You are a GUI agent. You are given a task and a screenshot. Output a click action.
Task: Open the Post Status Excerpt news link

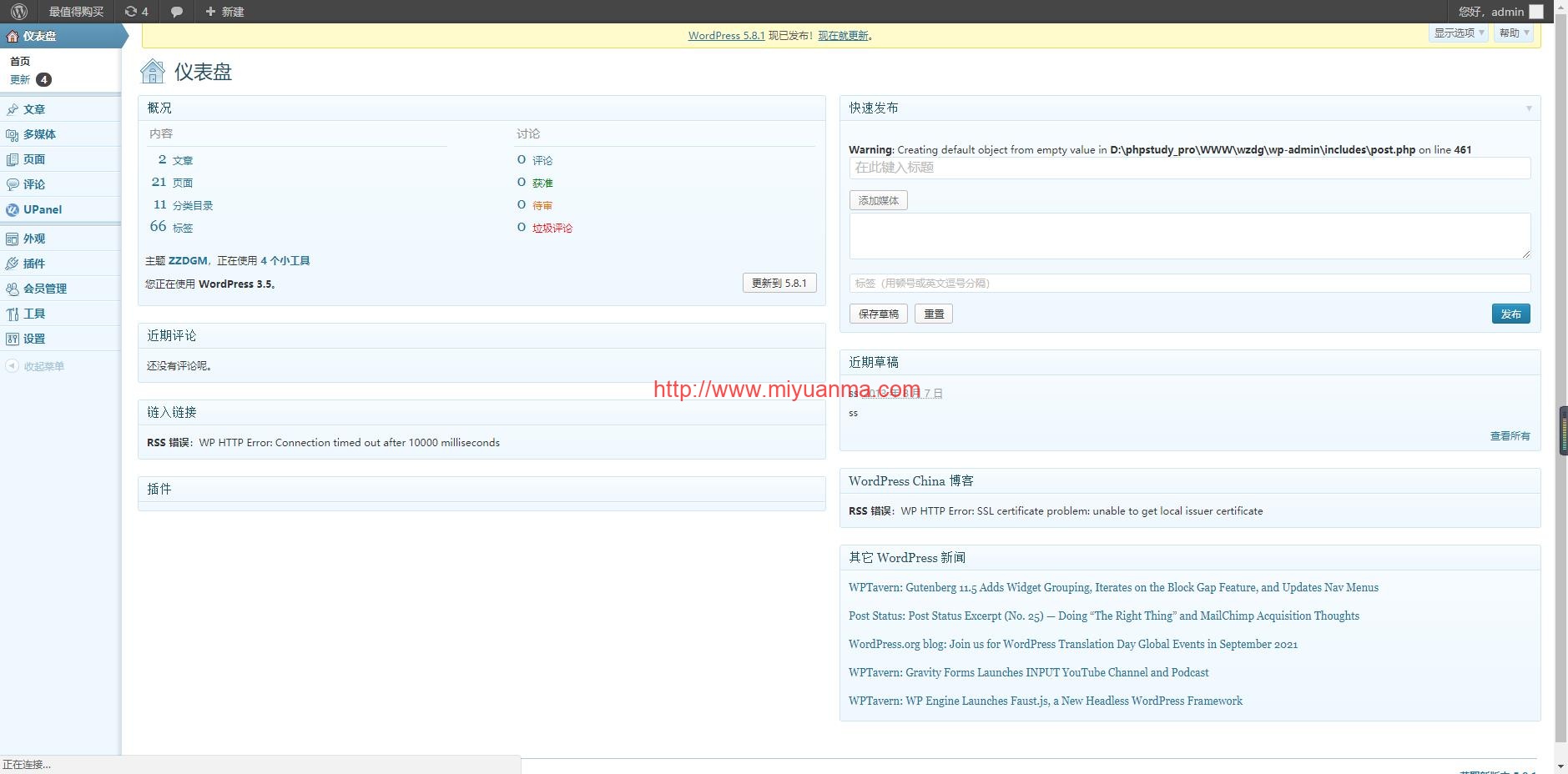click(1104, 616)
